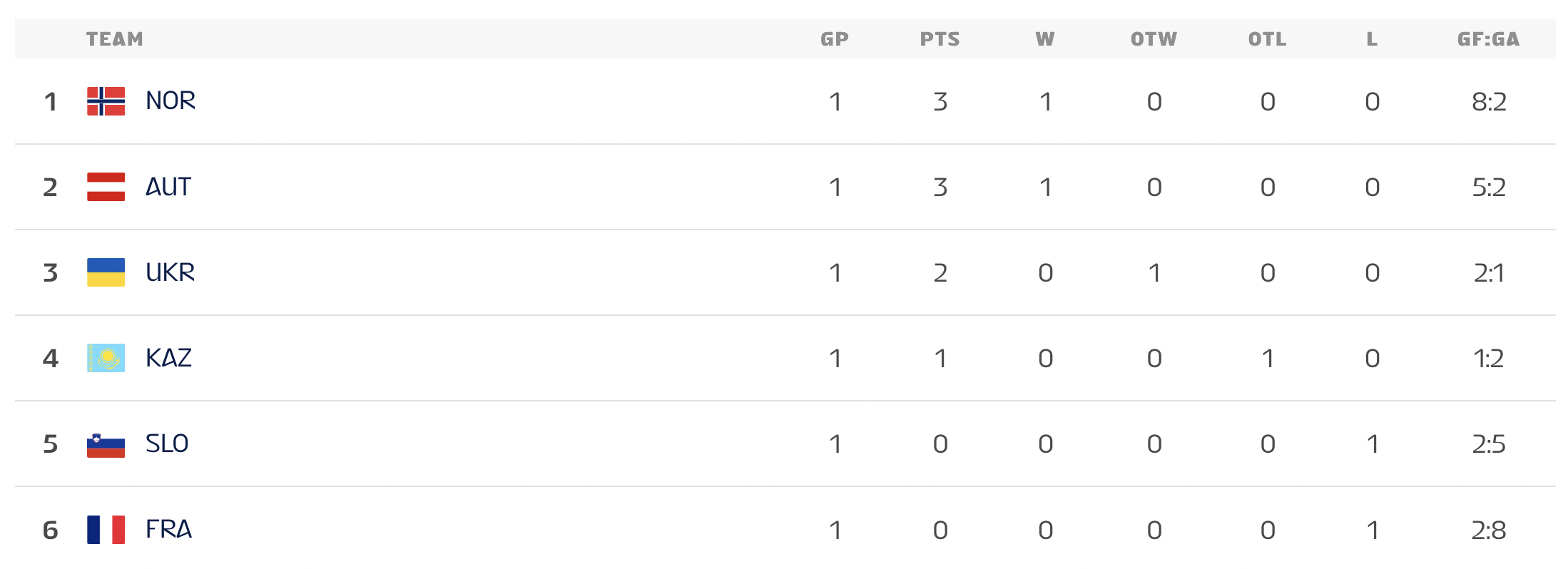This screenshot has width=1568, height=569.
Task: Click the TEAM column header
Action: tap(115, 39)
